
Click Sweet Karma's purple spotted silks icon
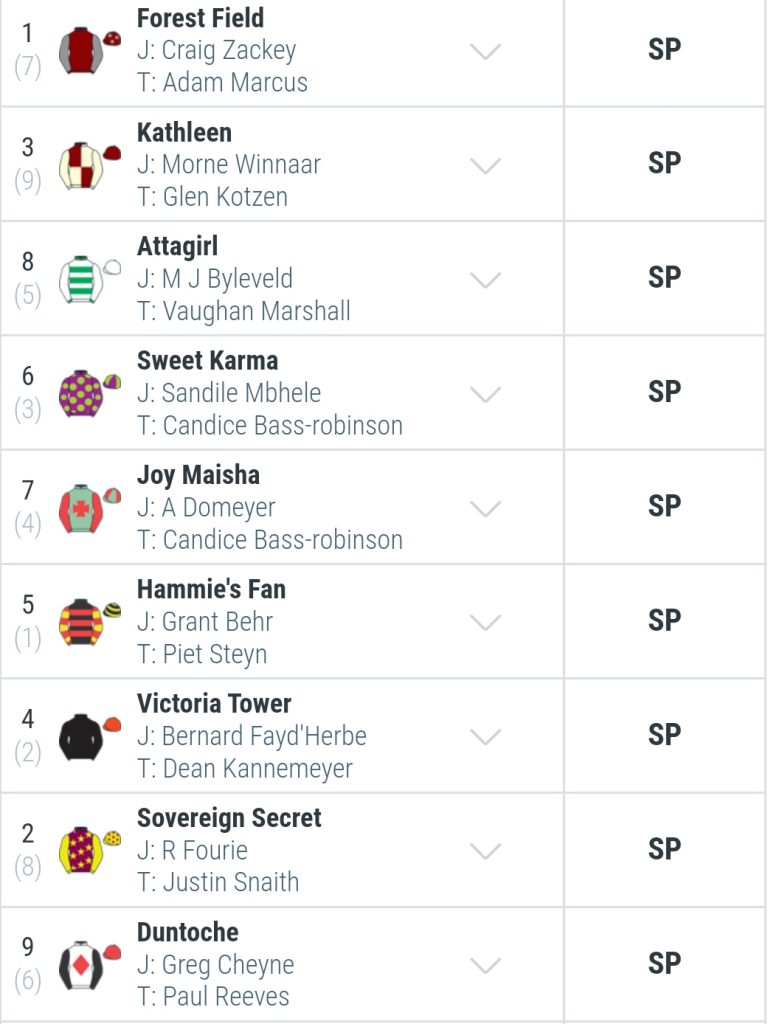89,393
